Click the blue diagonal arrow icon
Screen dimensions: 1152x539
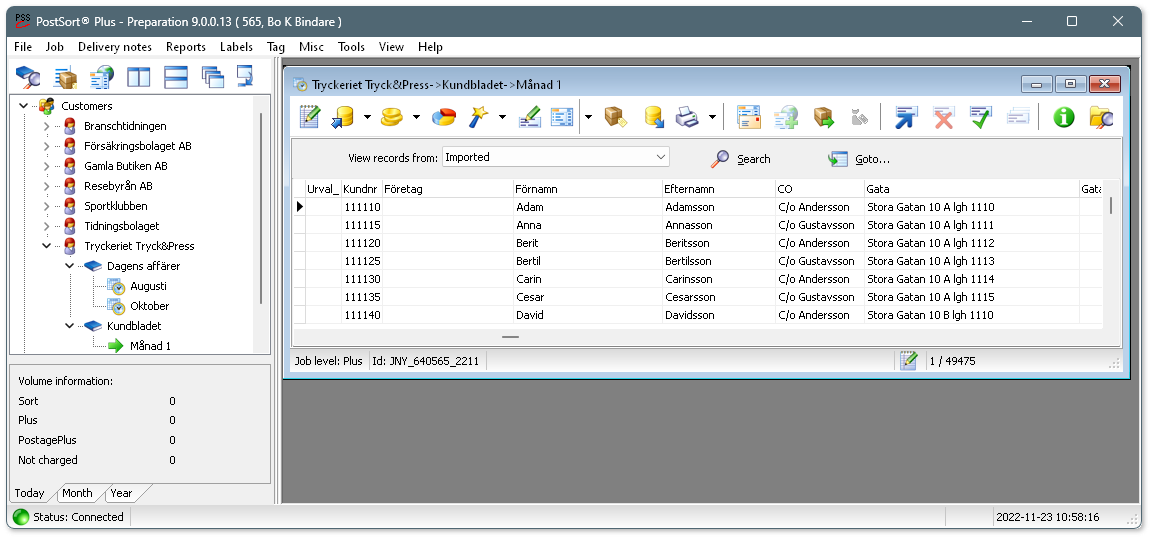(x=907, y=117)
